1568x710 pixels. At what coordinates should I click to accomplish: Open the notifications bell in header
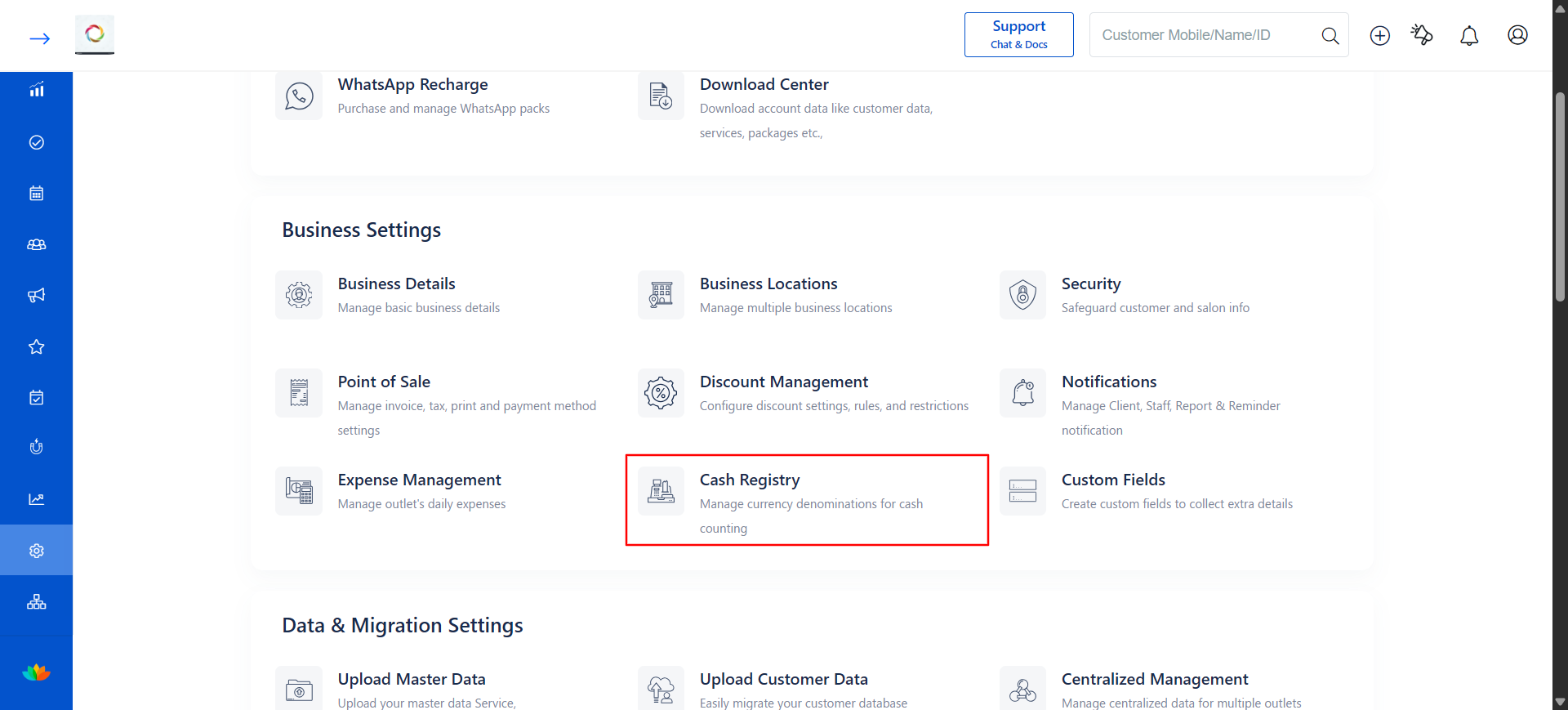[1469, 35]
